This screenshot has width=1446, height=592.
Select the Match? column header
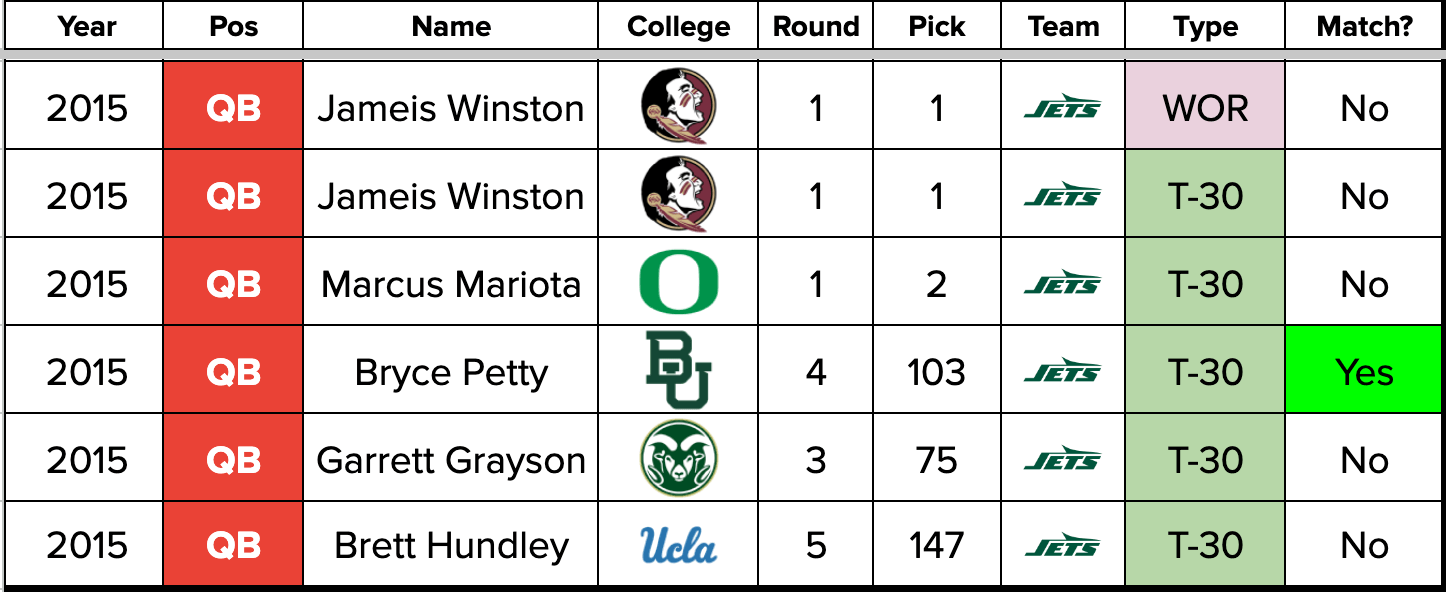(1365, 27)
